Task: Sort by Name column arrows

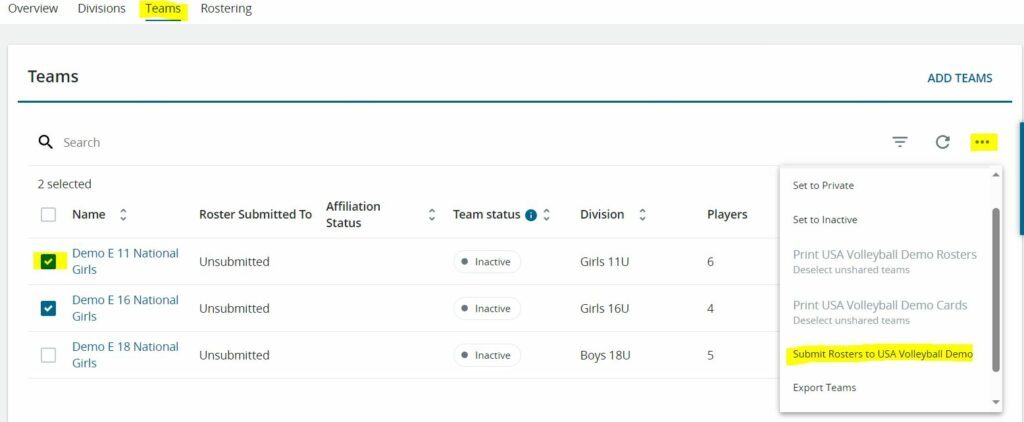Action: pos(123,215)
